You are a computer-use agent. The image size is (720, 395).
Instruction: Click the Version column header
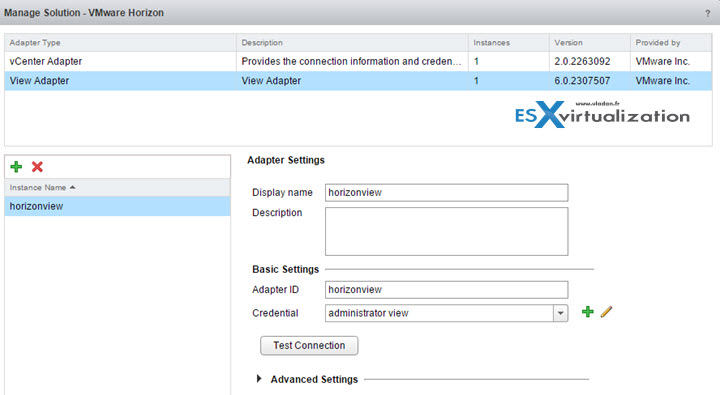[590, 43]
